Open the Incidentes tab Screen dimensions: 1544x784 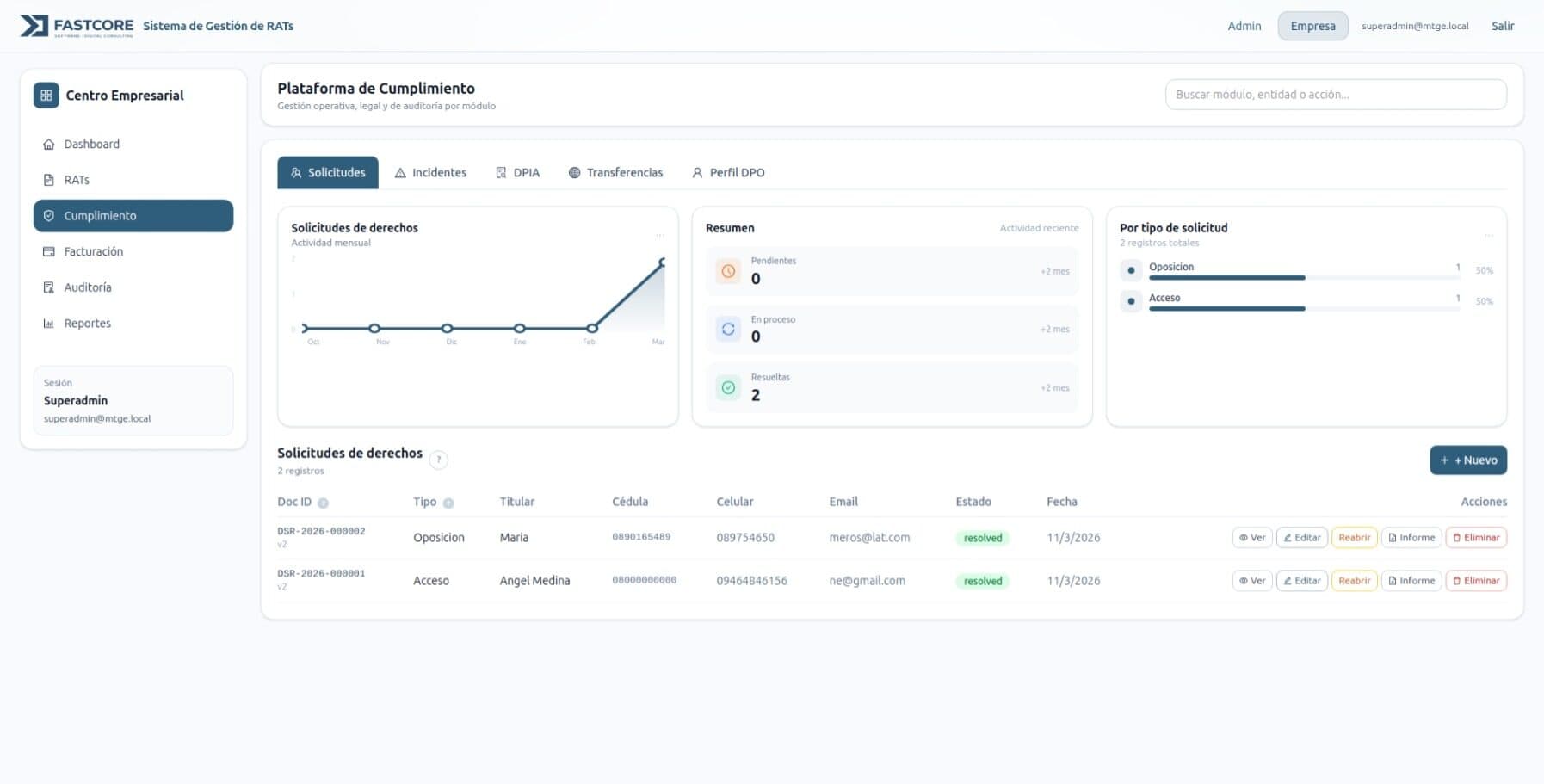[x=430, y=173]
